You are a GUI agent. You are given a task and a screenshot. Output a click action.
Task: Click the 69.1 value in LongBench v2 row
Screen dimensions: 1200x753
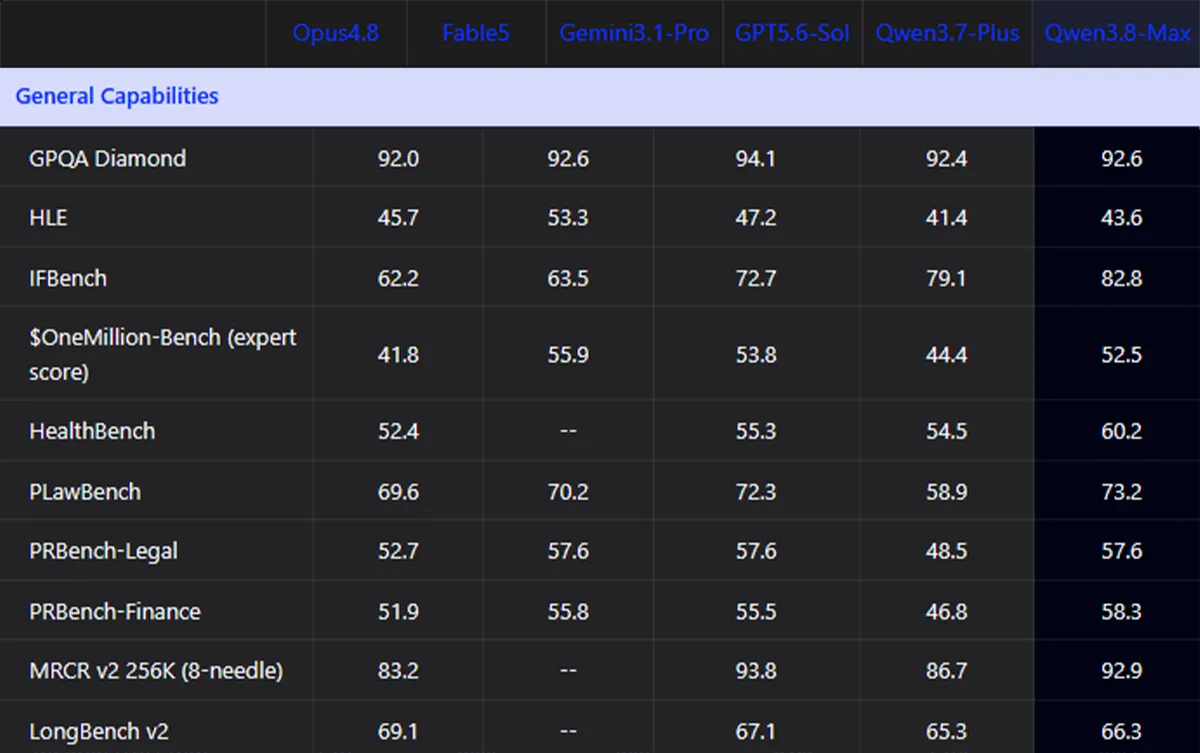(x=398, y=731)
